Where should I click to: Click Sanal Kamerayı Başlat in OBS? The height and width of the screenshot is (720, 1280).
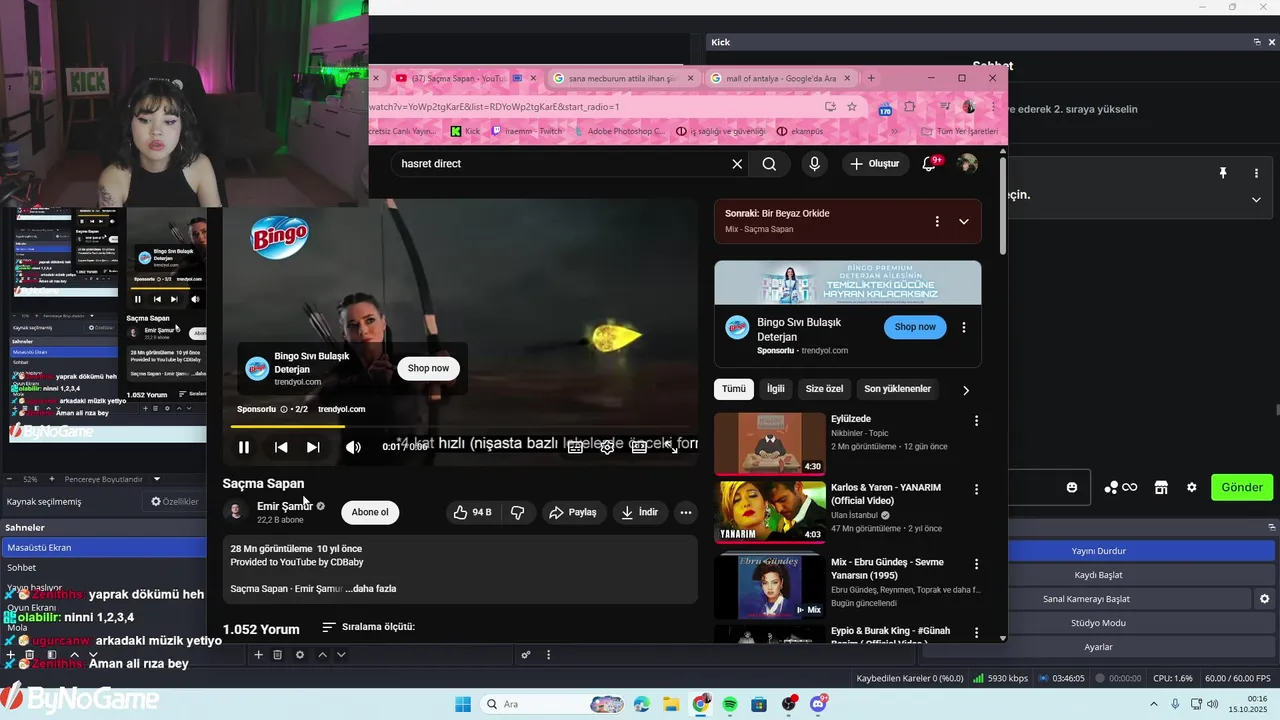(1086, 599)
